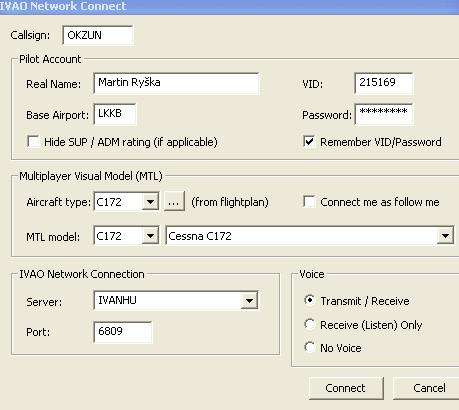Click the Connect button
Screen dimensions: 459x410
coord(346,388)
